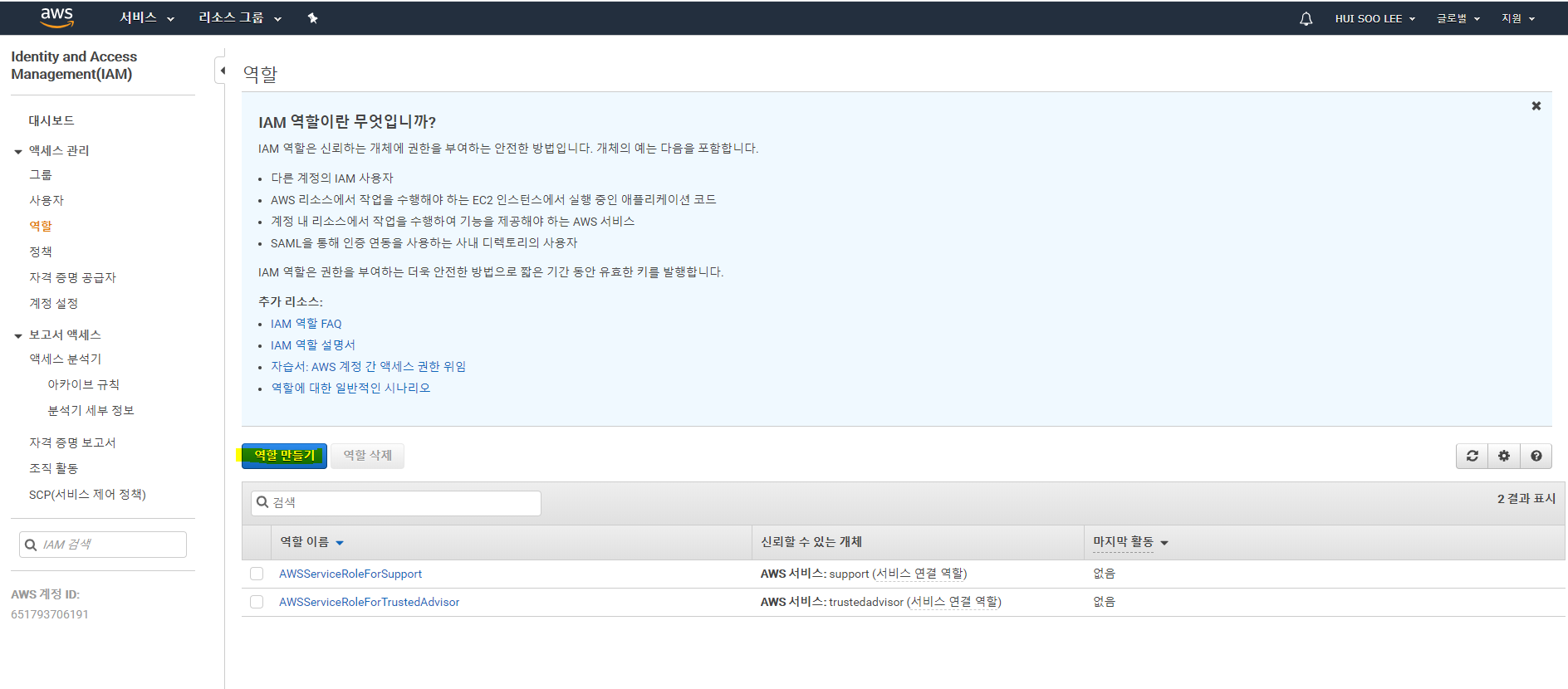Check the AWSServiceRoleForTrustedAdvisor row checkbox
The width and height of the screenshot is (1568, 689).
coord(257,602)
